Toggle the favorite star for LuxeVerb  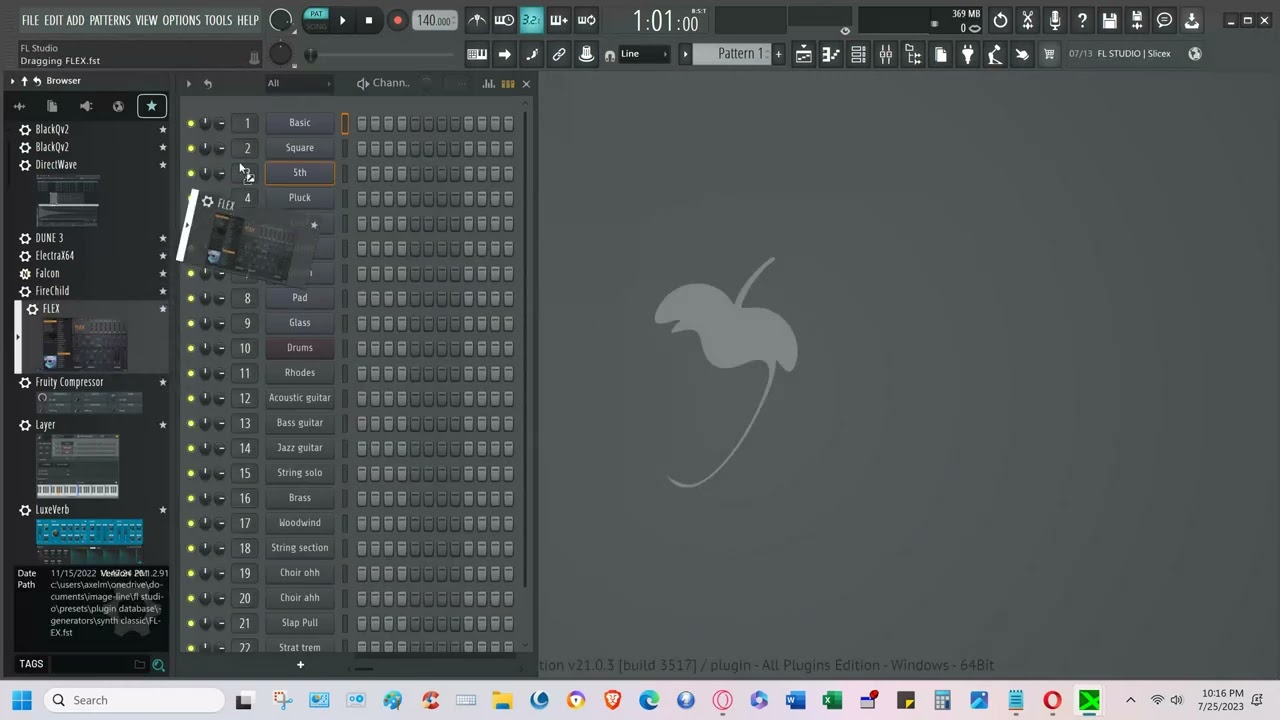coord(163,510)
